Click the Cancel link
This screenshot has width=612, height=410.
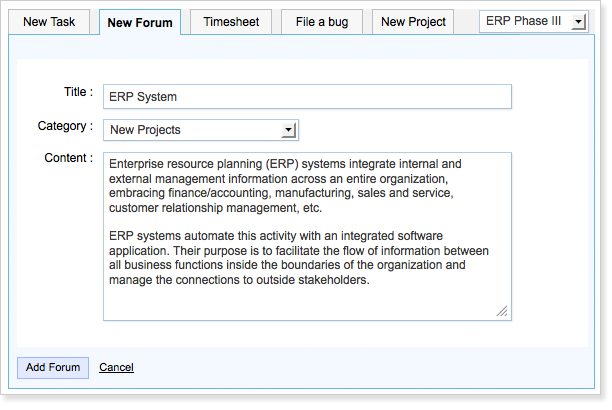coord(116,367)
